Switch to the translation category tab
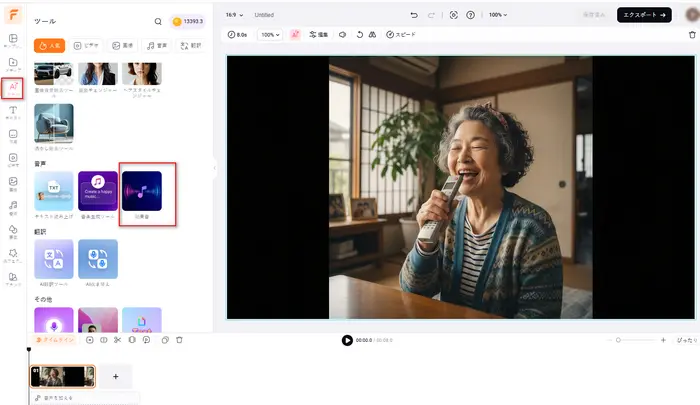 191,46
